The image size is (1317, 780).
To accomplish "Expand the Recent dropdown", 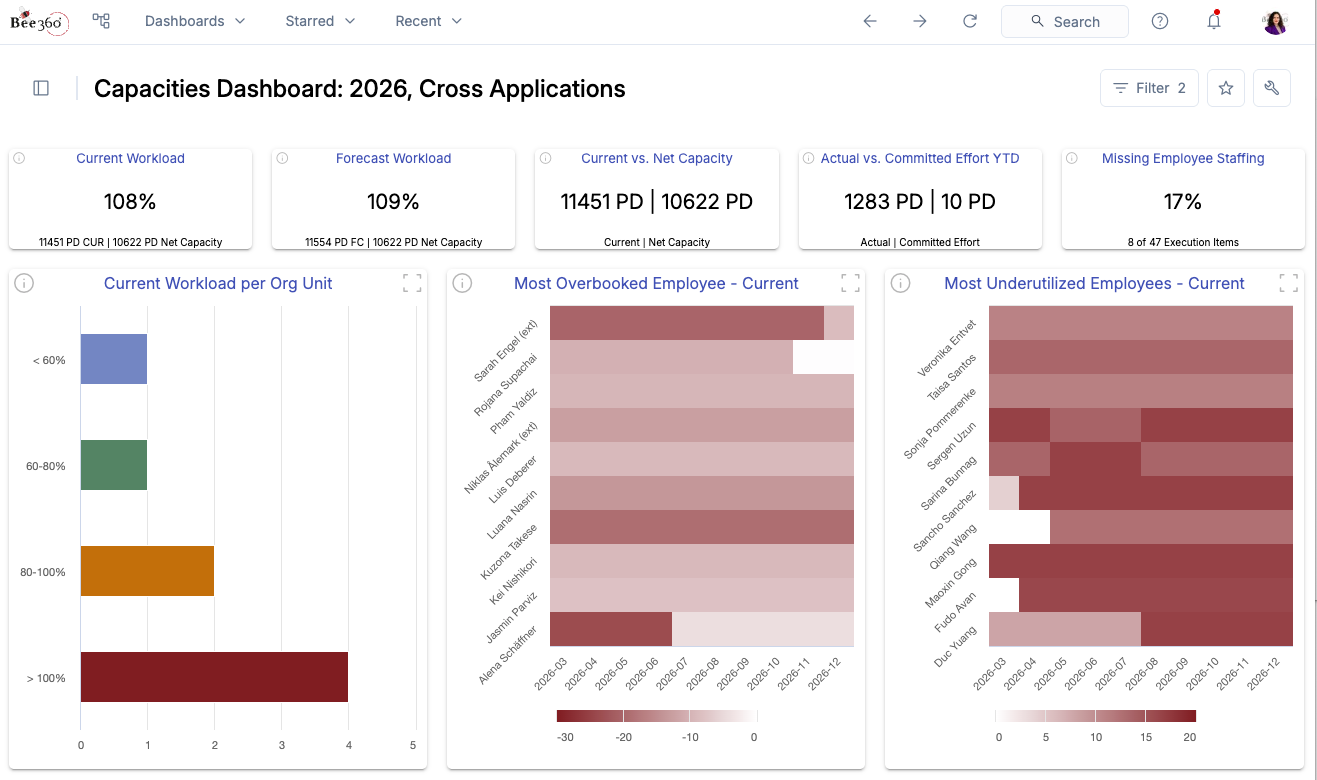I will [429, 21].
